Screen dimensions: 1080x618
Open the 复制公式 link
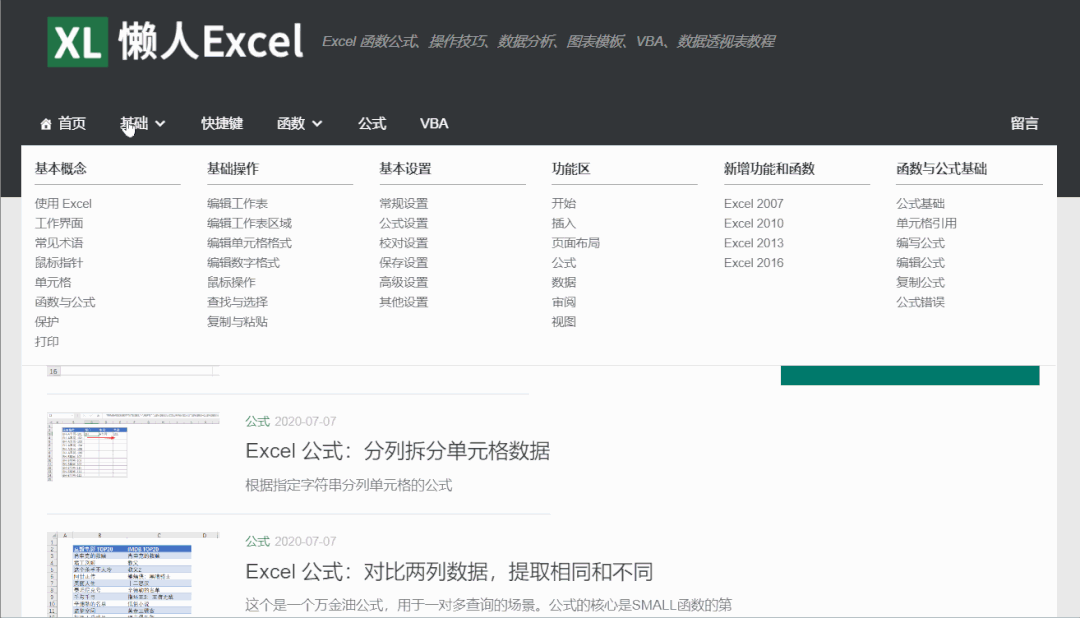920,282
